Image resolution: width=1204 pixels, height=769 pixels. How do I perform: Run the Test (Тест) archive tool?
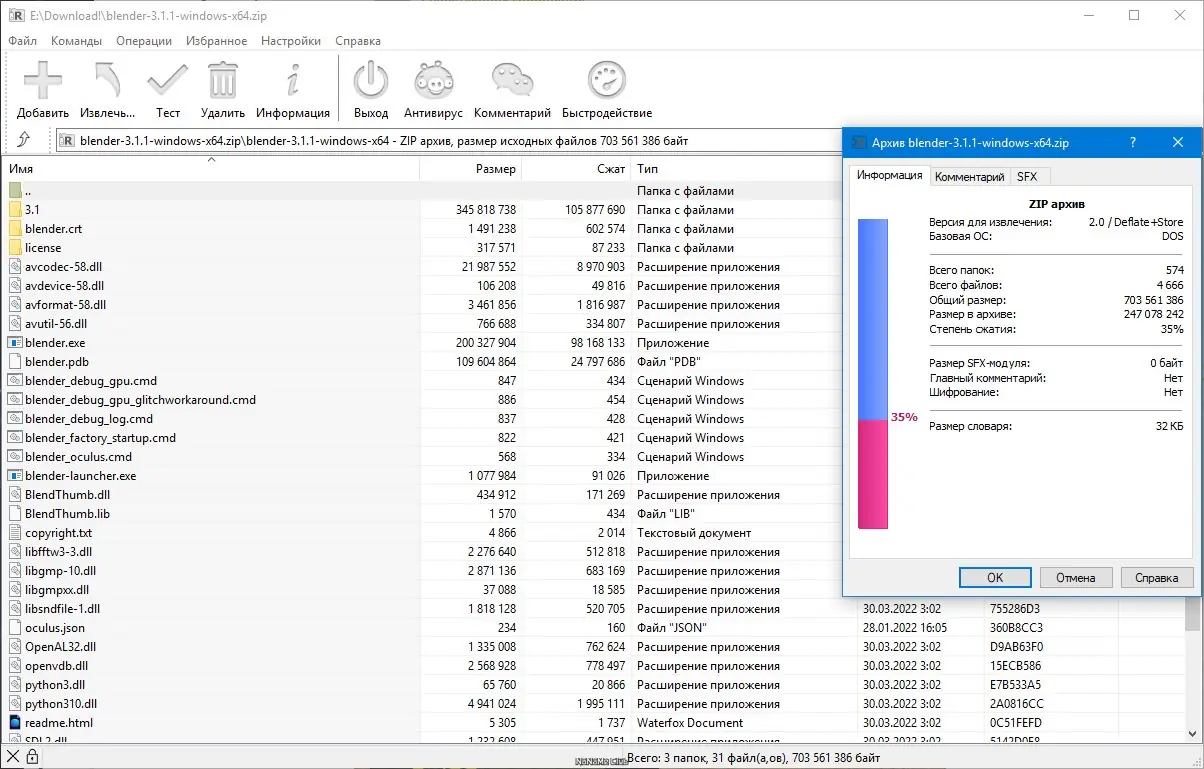167,81
